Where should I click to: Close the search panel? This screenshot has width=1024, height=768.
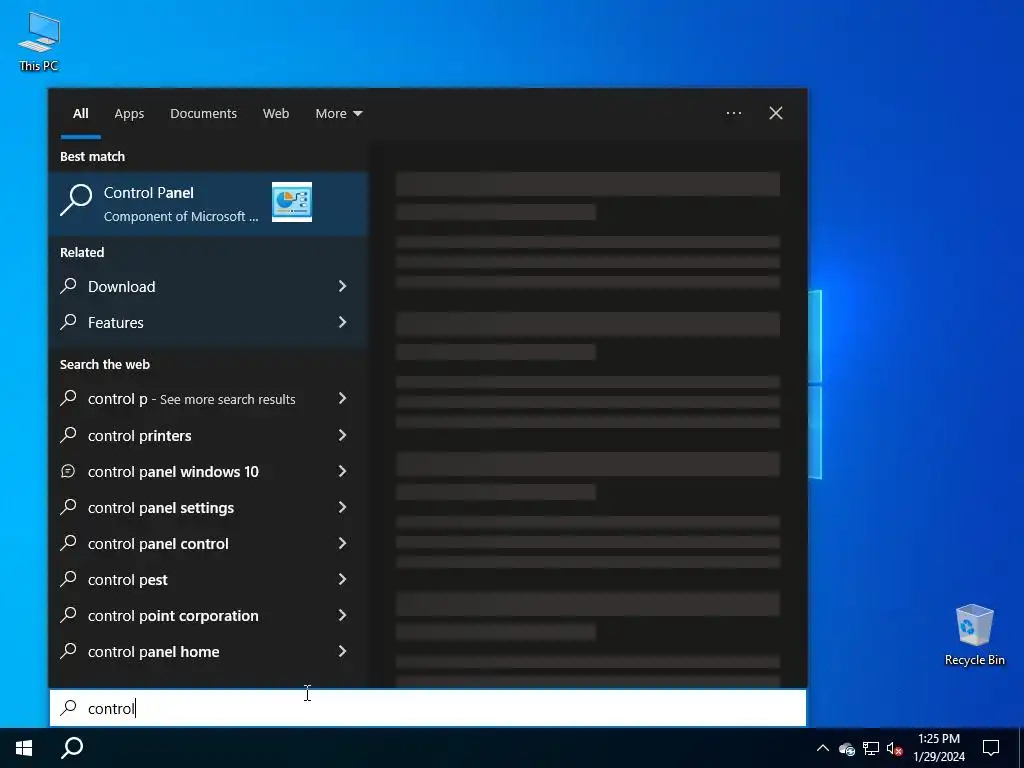[x=776, y=114]
